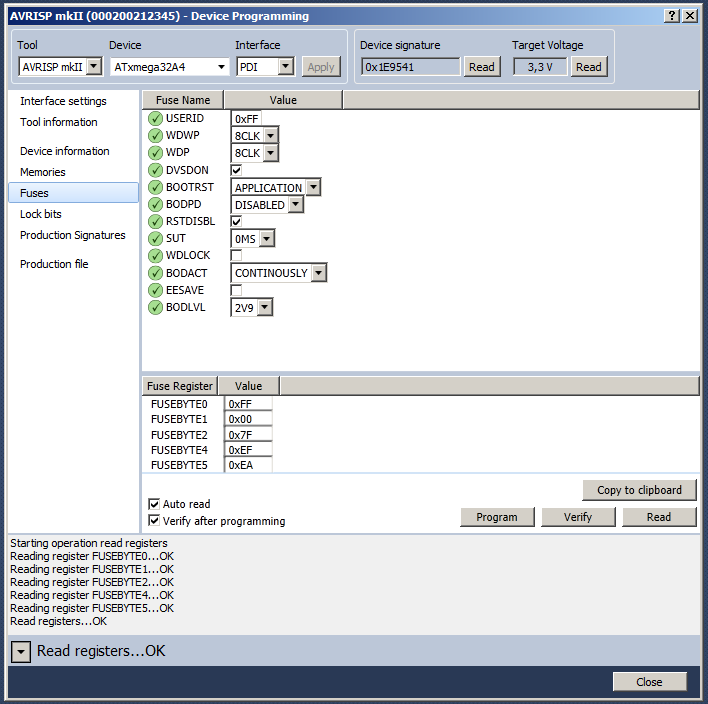Click the FUSEBYTE4 value field 0xEF
708x704 pixels.
click(248, 450)
